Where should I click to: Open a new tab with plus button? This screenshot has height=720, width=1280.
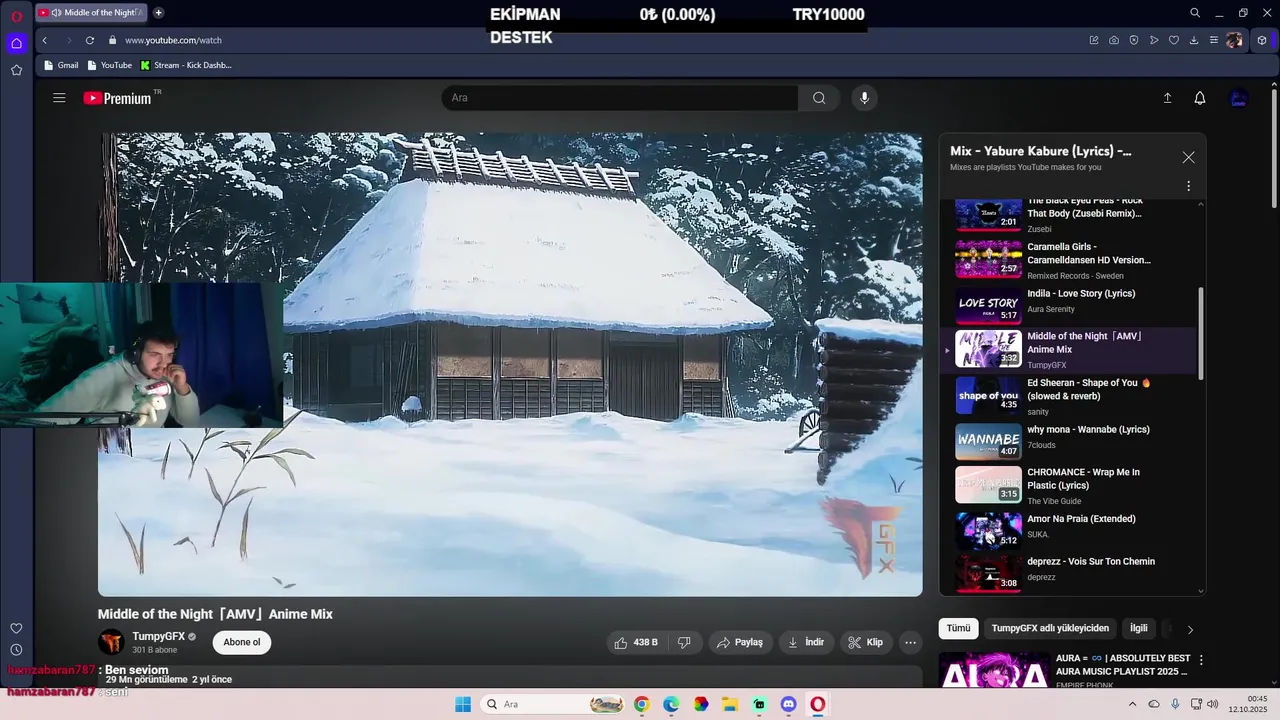158,13
